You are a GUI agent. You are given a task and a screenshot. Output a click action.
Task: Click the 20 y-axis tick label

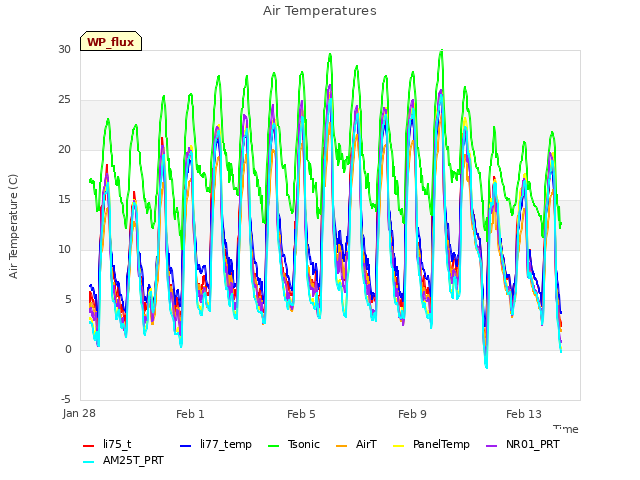[64, 149]
